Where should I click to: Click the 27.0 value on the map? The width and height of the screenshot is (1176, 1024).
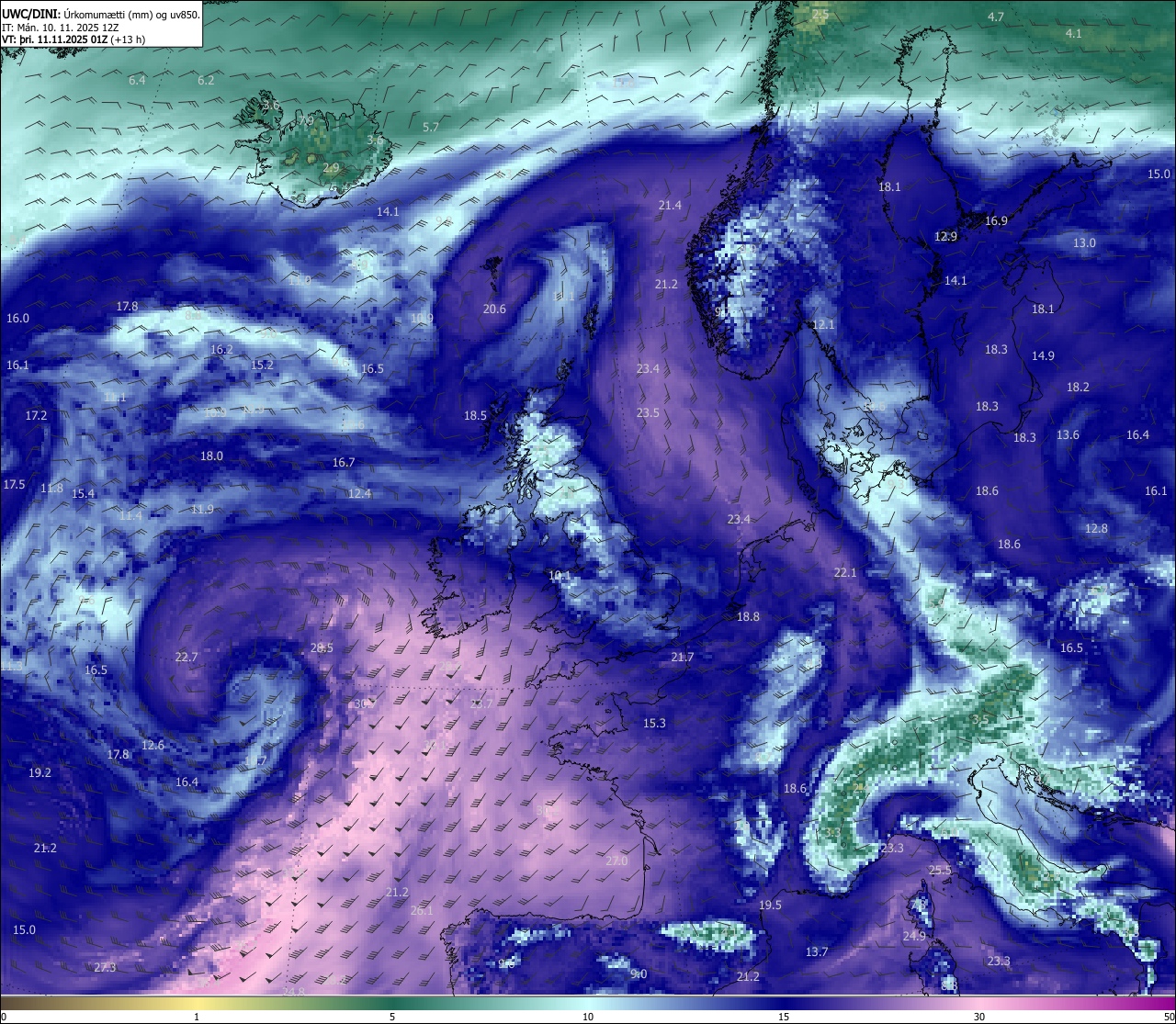616,861
